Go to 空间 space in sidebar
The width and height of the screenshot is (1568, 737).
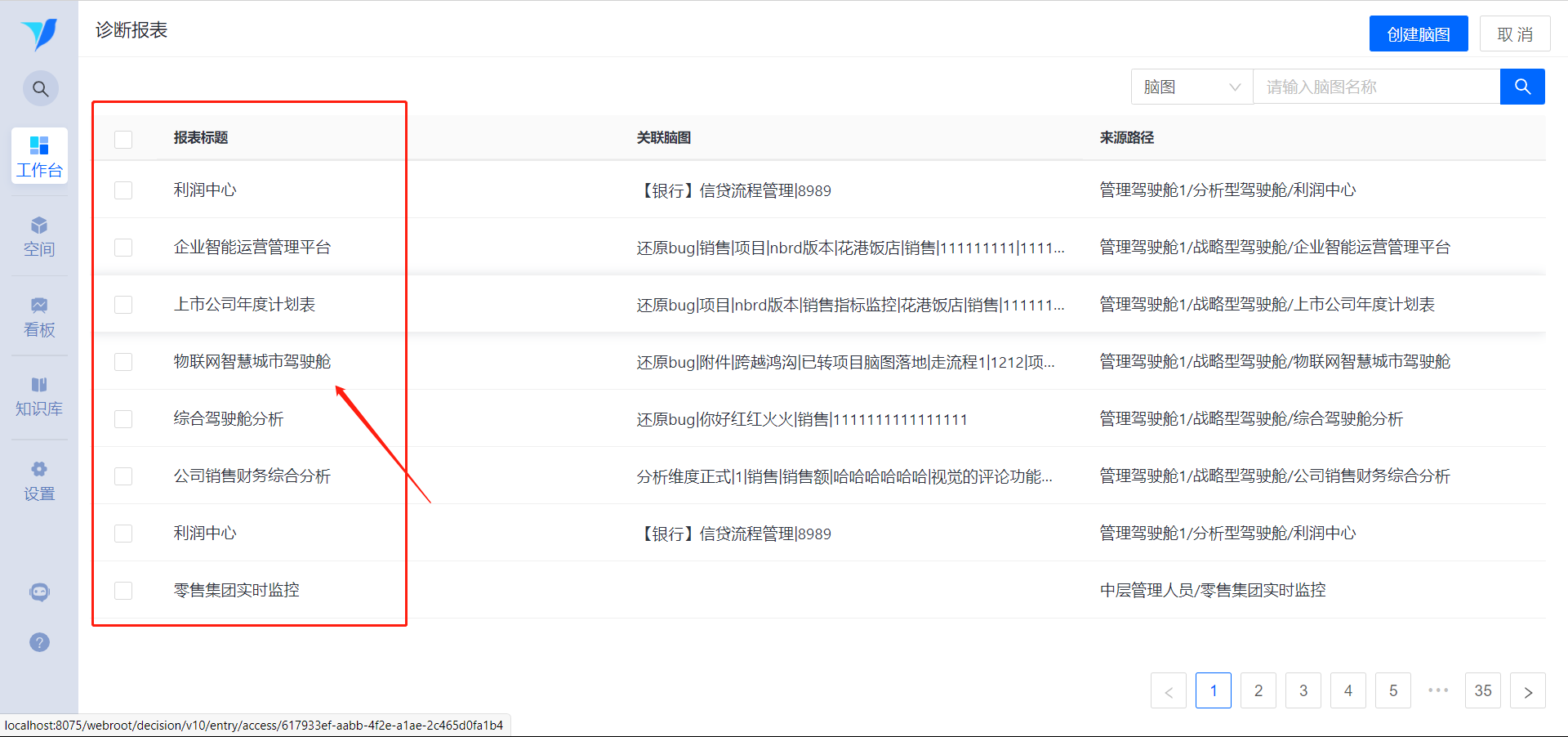(x=39, y=236)
